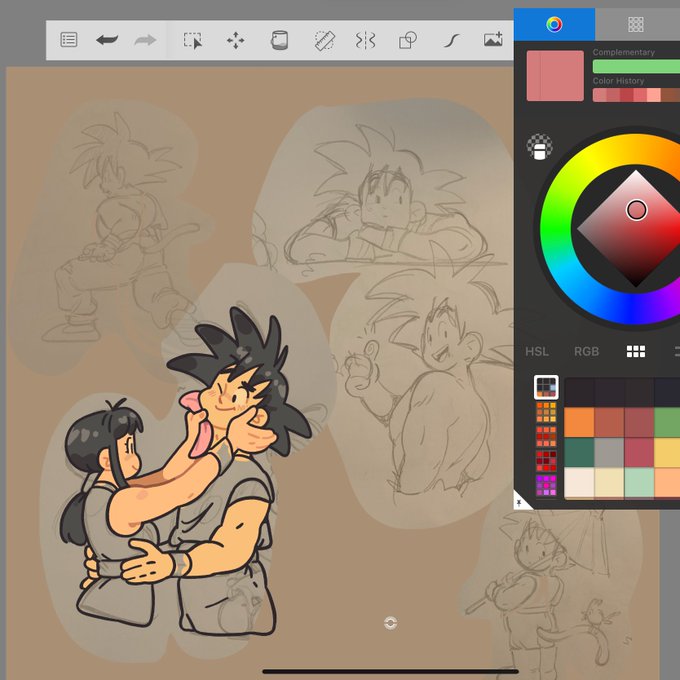
Task: Pick the medium green palette swatch
Action: (667, 422)
